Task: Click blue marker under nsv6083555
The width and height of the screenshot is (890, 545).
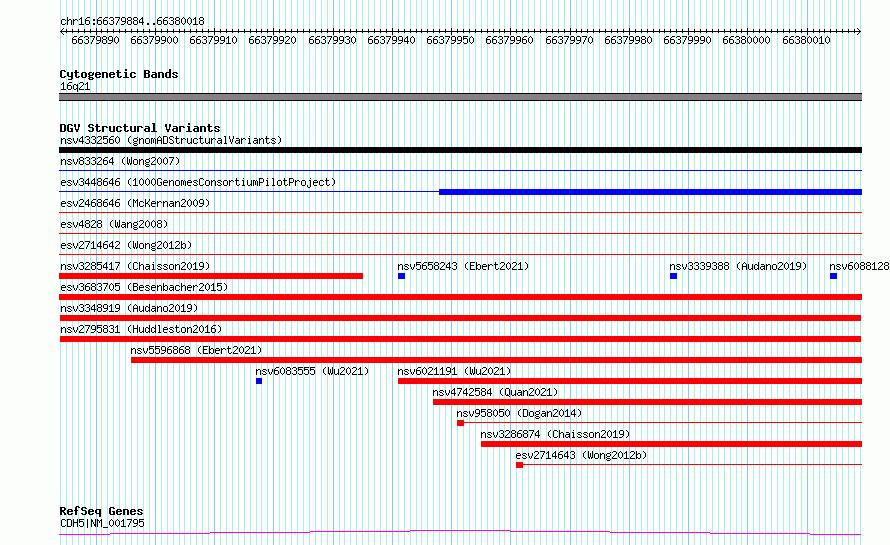Action: pos(259,381)
